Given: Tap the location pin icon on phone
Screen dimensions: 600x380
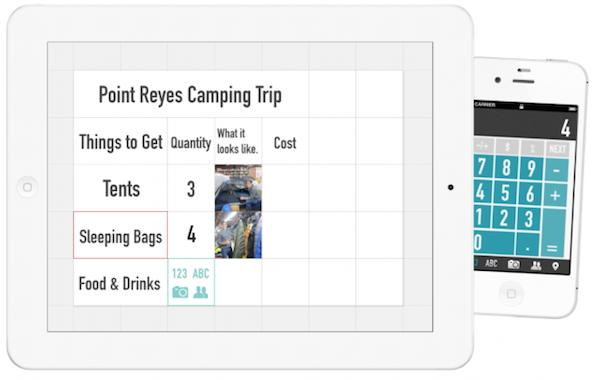Looking at the screenshot, I should click(x=555, y=266).
